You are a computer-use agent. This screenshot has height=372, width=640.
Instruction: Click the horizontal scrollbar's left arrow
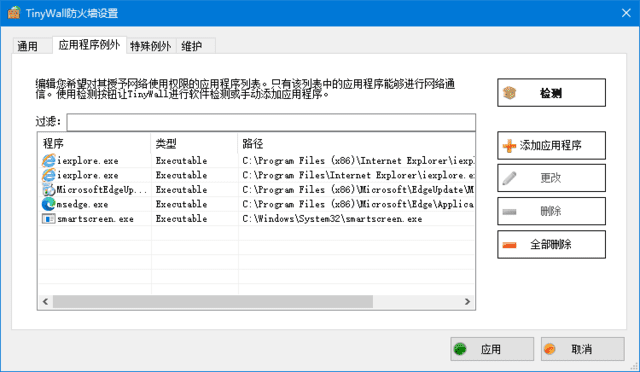coord(45,301)
